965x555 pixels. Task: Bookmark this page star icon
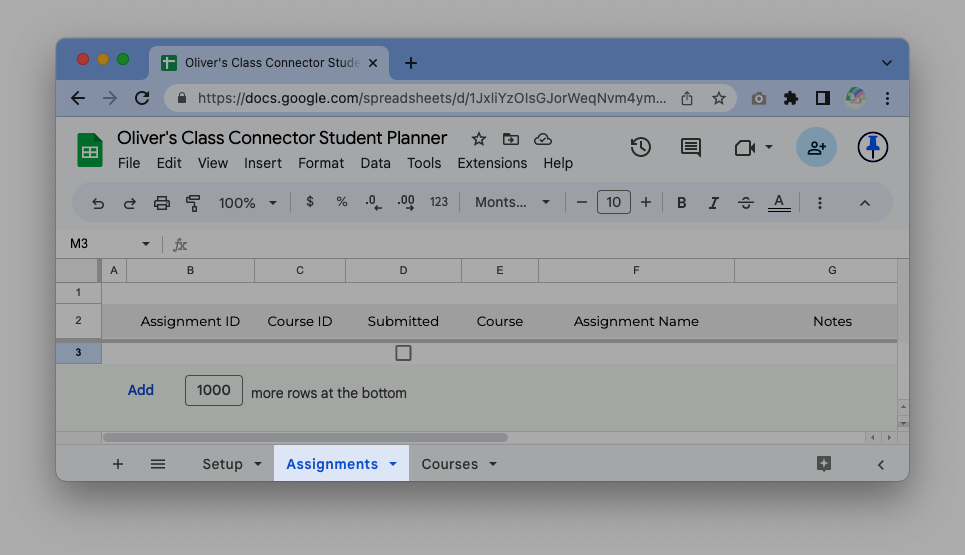(719, 98)
